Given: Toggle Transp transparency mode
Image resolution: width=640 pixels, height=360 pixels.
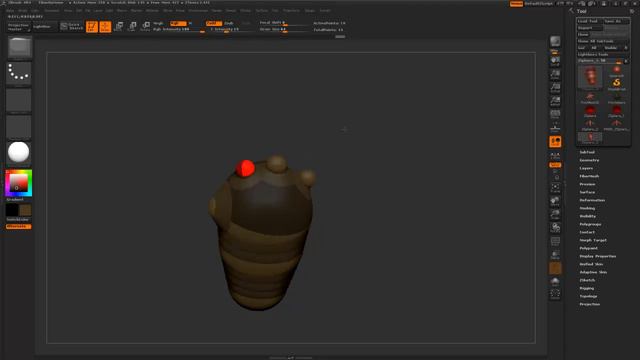Looking at the screenshot, I should pos(555,255).
